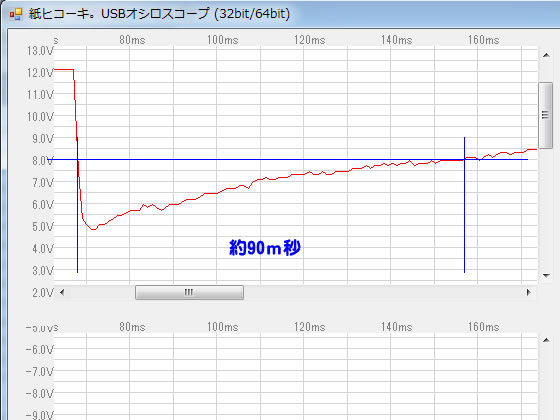Click the 160ms label above lower graph
The width and height of the screenshot is (560, 420).
point(484,326)
